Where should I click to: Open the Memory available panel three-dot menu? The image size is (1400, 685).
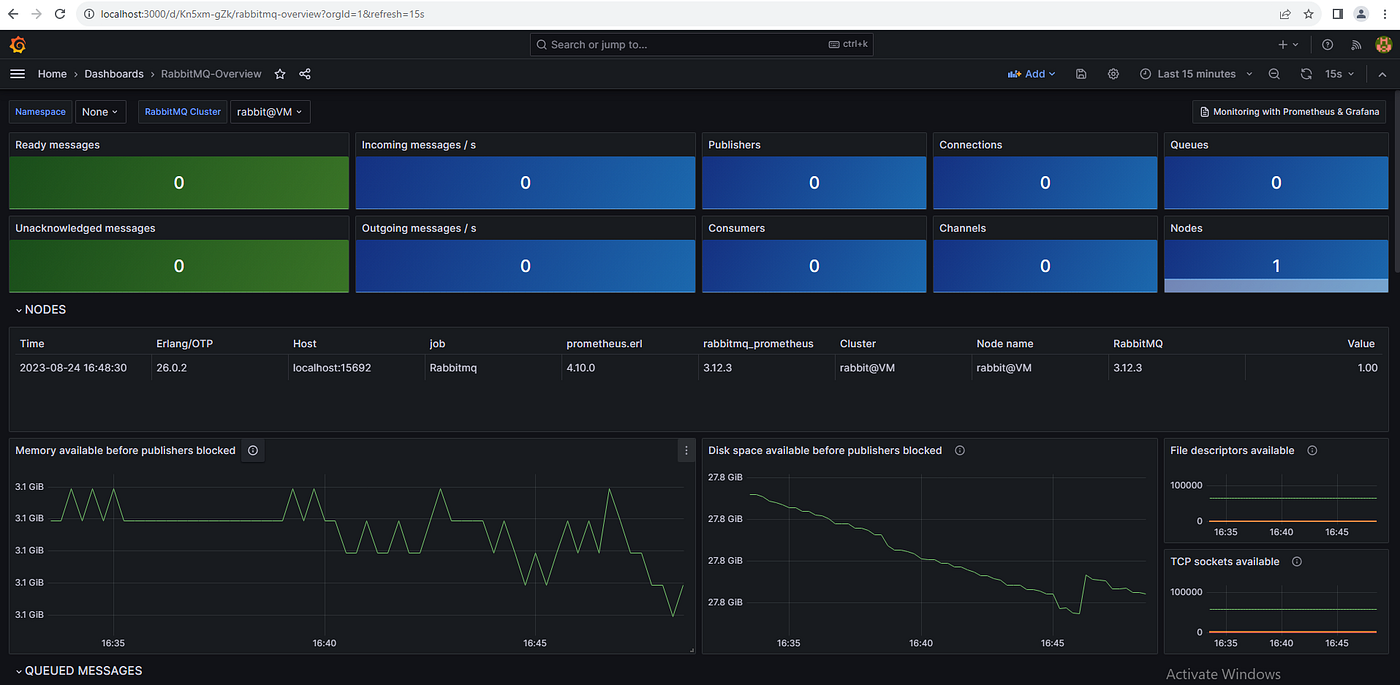tap(686, 451)
